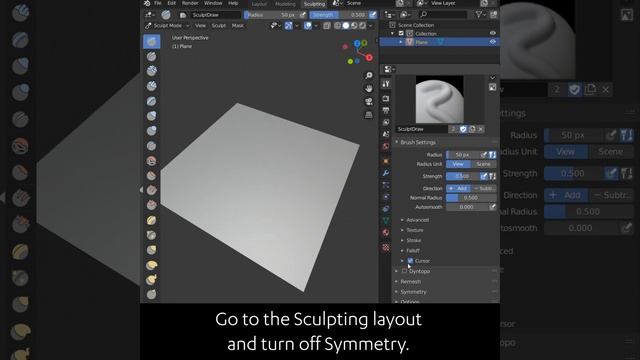Toggle fake user shield for SculptDraw
This screenshot has width=640, height=360.
[463, 129]
